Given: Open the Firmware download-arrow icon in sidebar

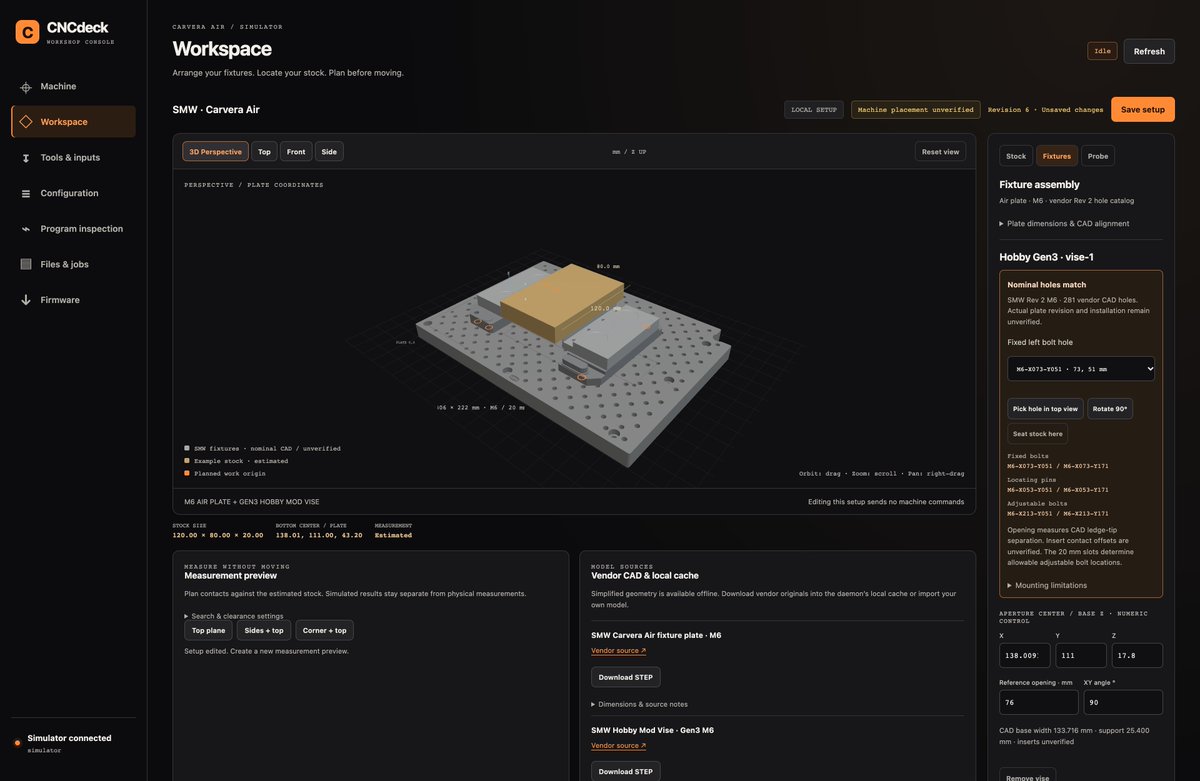Looking at the screenshot, I should coord(26,300).
